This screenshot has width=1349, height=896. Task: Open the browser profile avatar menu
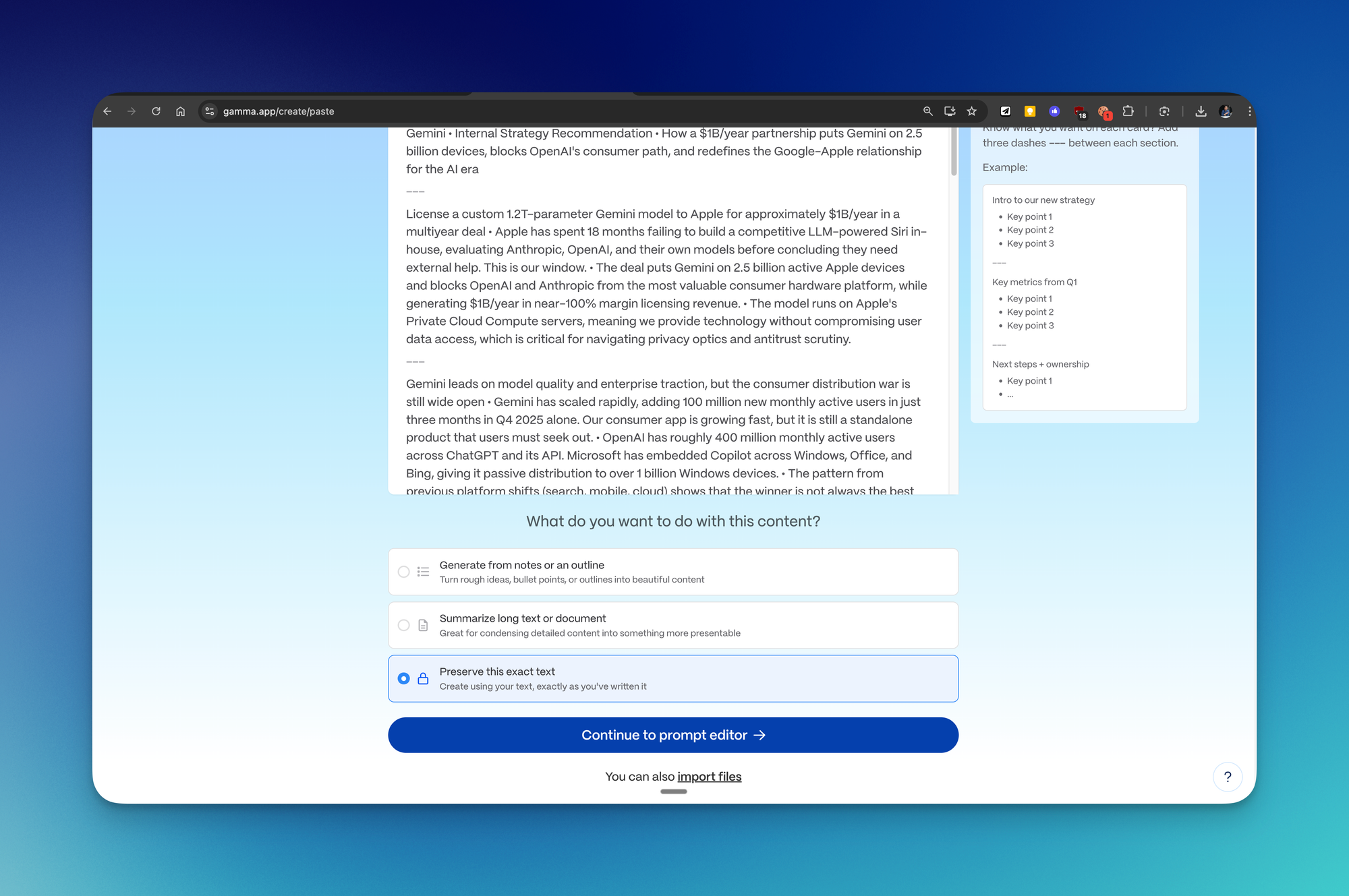pos(1226,111)
